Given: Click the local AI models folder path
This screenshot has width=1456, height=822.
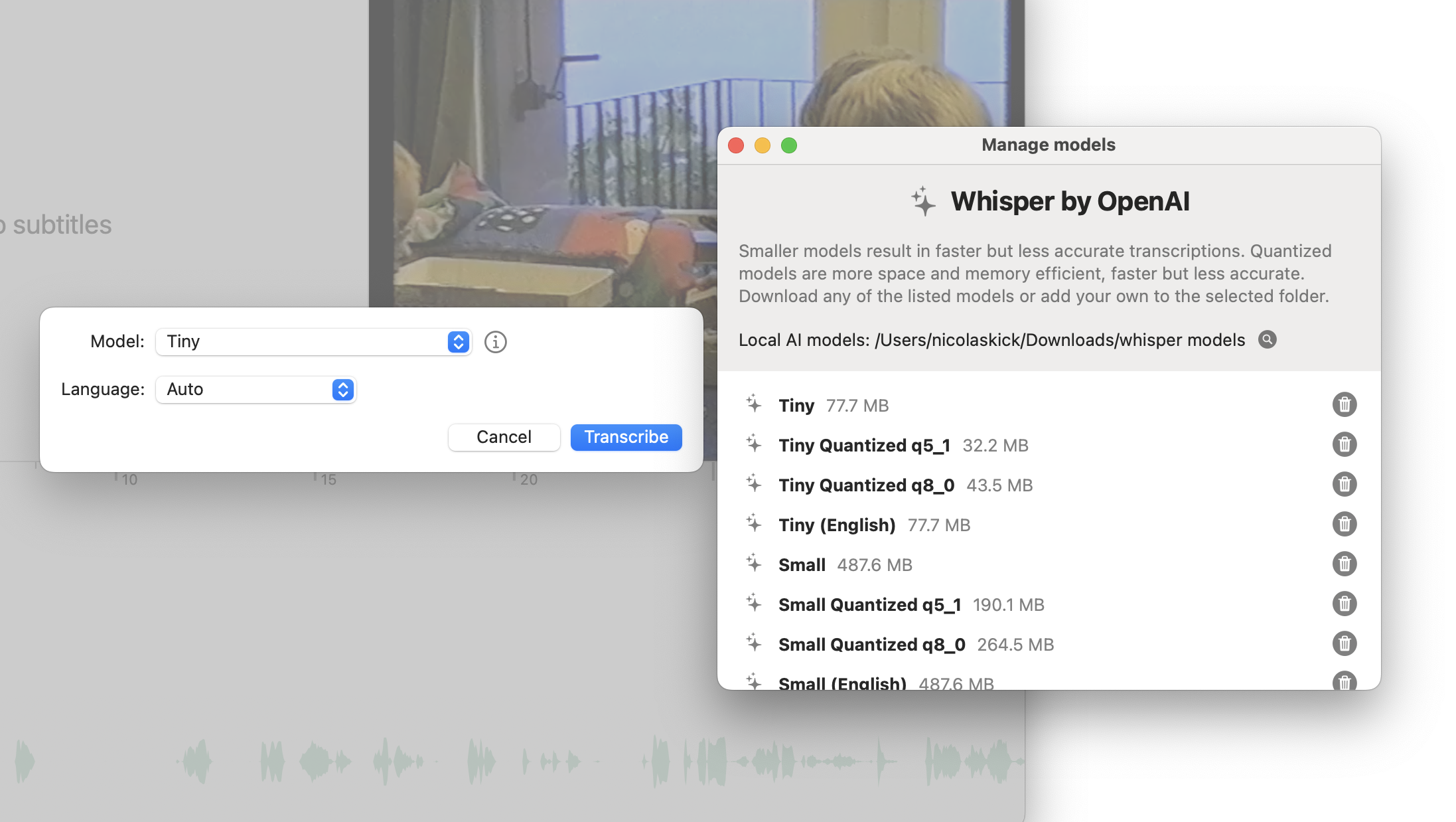Looking at the screenshot, I should (x=1060, y=340).
